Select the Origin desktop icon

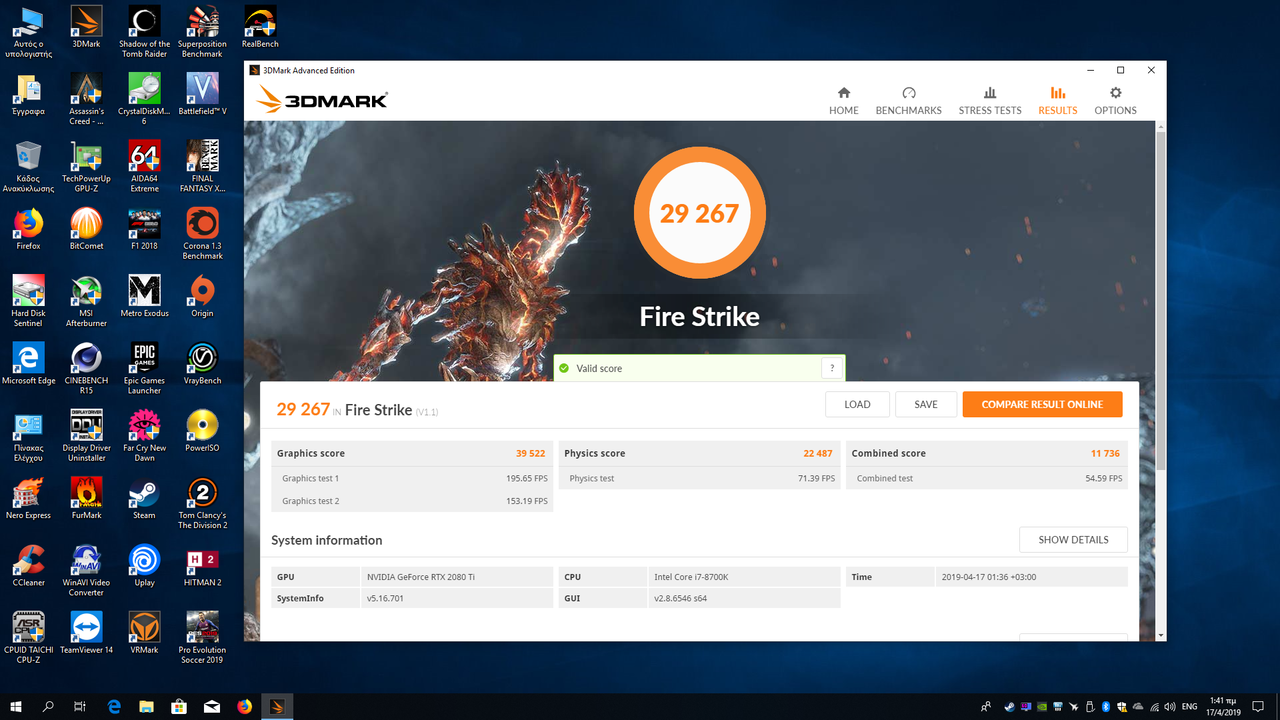point(202,297)
